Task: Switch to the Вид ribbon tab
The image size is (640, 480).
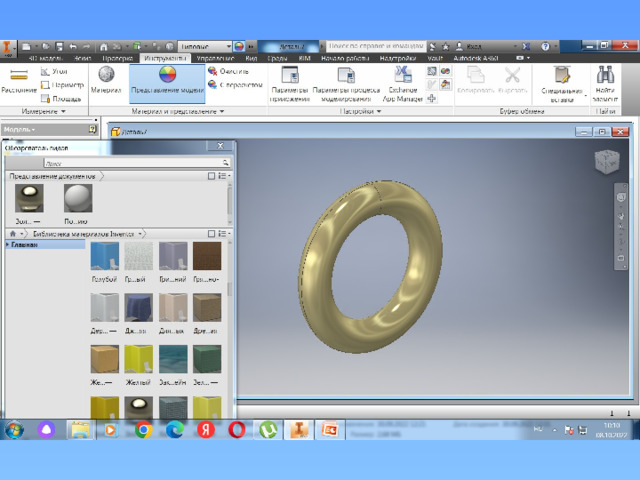Action: click(251, 59)
